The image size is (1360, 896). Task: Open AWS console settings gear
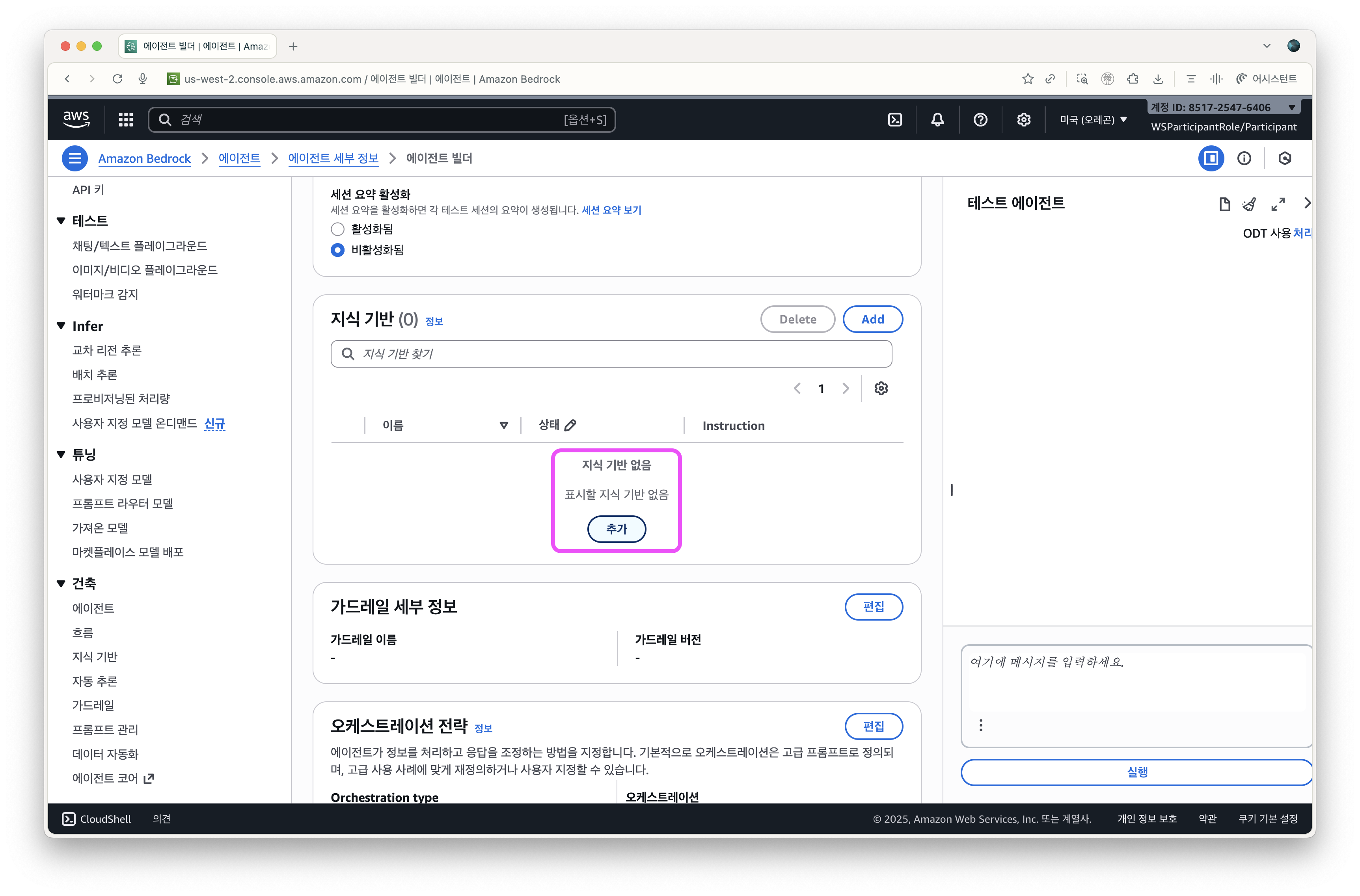click(1023, 119)
